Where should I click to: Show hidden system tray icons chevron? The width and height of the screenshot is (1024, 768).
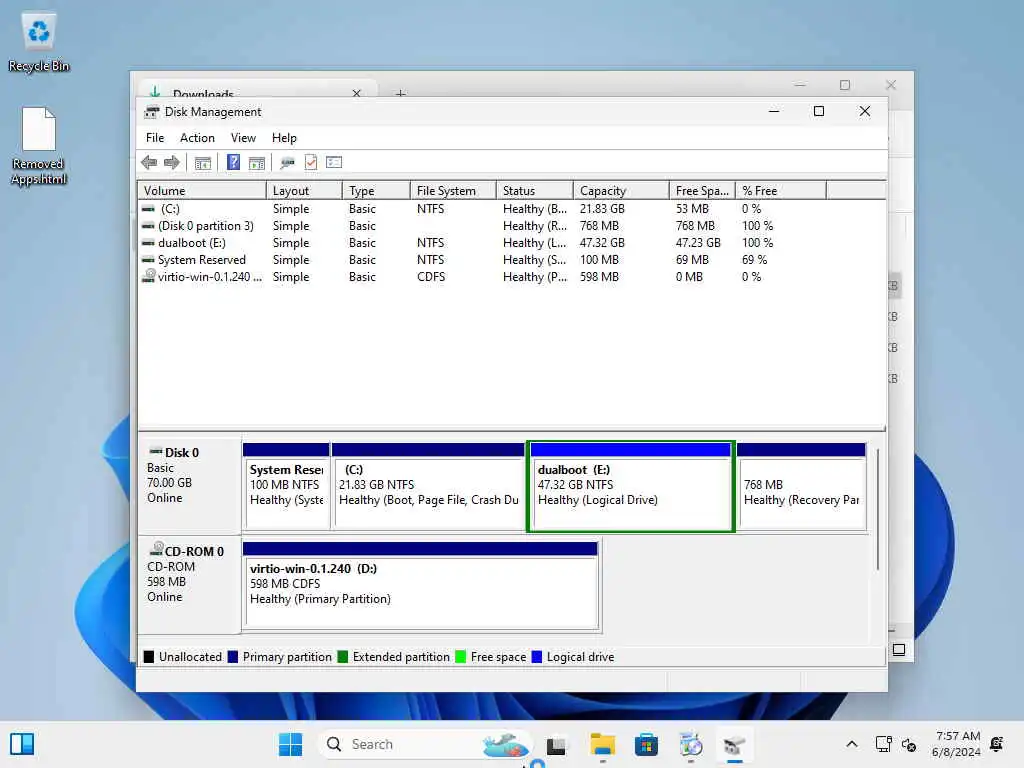852,744
